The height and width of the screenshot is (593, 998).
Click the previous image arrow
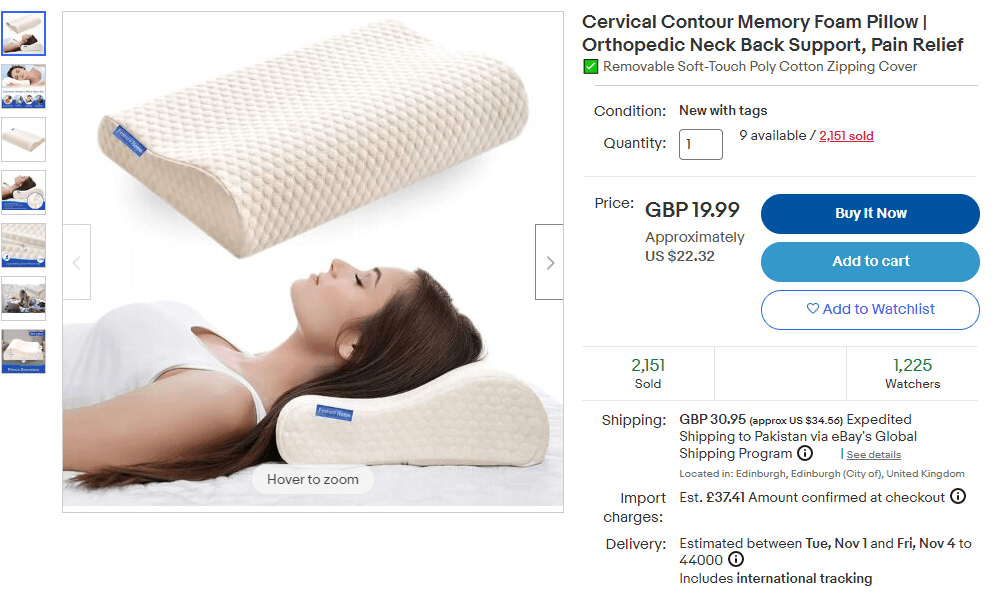coord(76,262)
